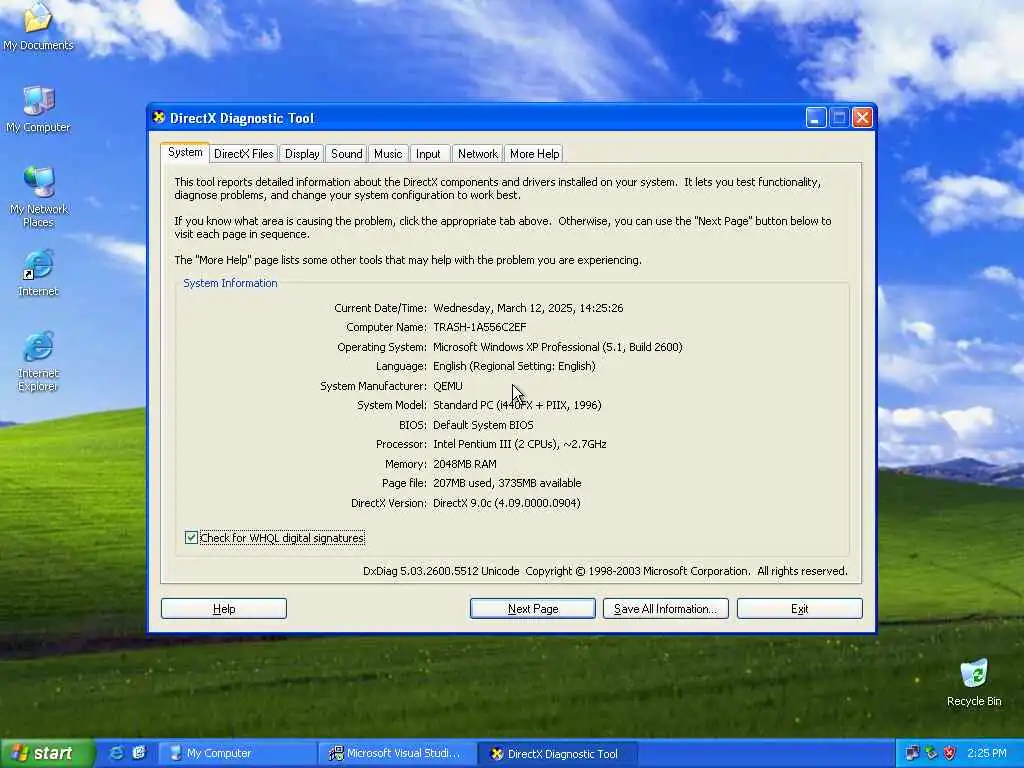Click the computer name TRASH-1A556C2EF
The image size is (1024, 768).
pyautogui.click(x=479, y=327)
